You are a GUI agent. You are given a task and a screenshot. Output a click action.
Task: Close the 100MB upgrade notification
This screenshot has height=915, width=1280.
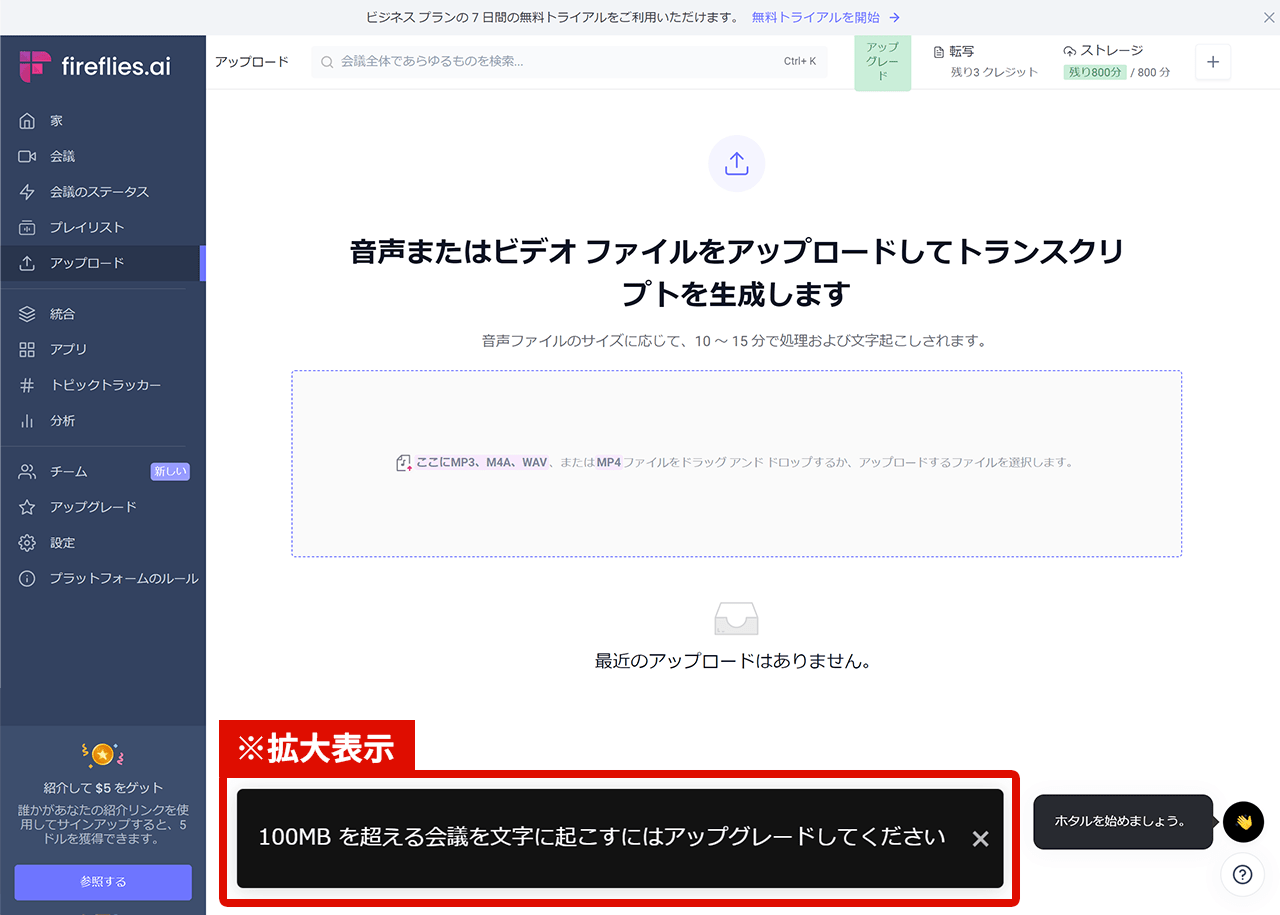pos(980,839)
